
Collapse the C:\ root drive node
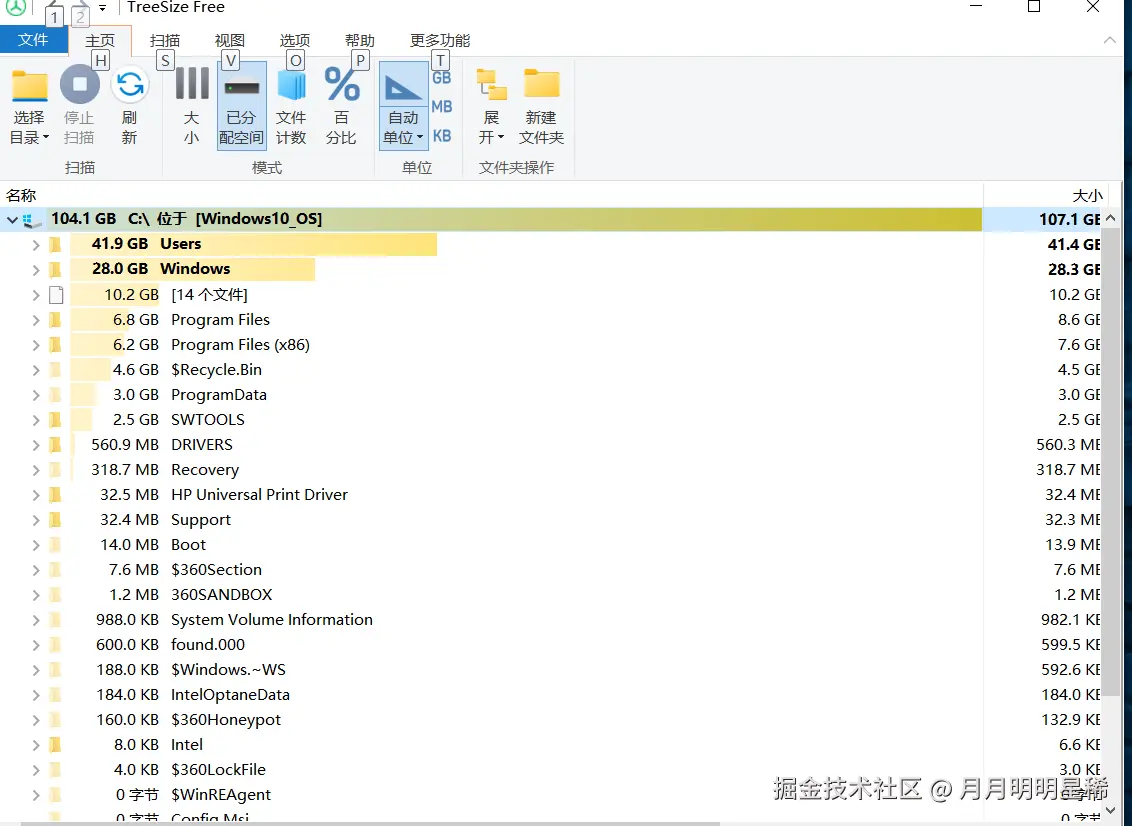[x=12, y=219]
